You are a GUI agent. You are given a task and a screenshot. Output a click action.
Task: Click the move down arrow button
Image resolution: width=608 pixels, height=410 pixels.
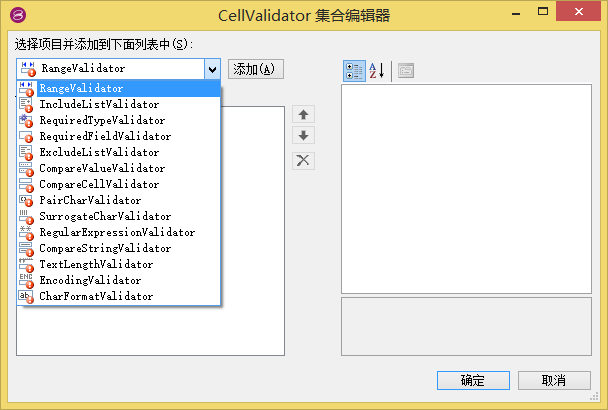click(x=304, y=135)
